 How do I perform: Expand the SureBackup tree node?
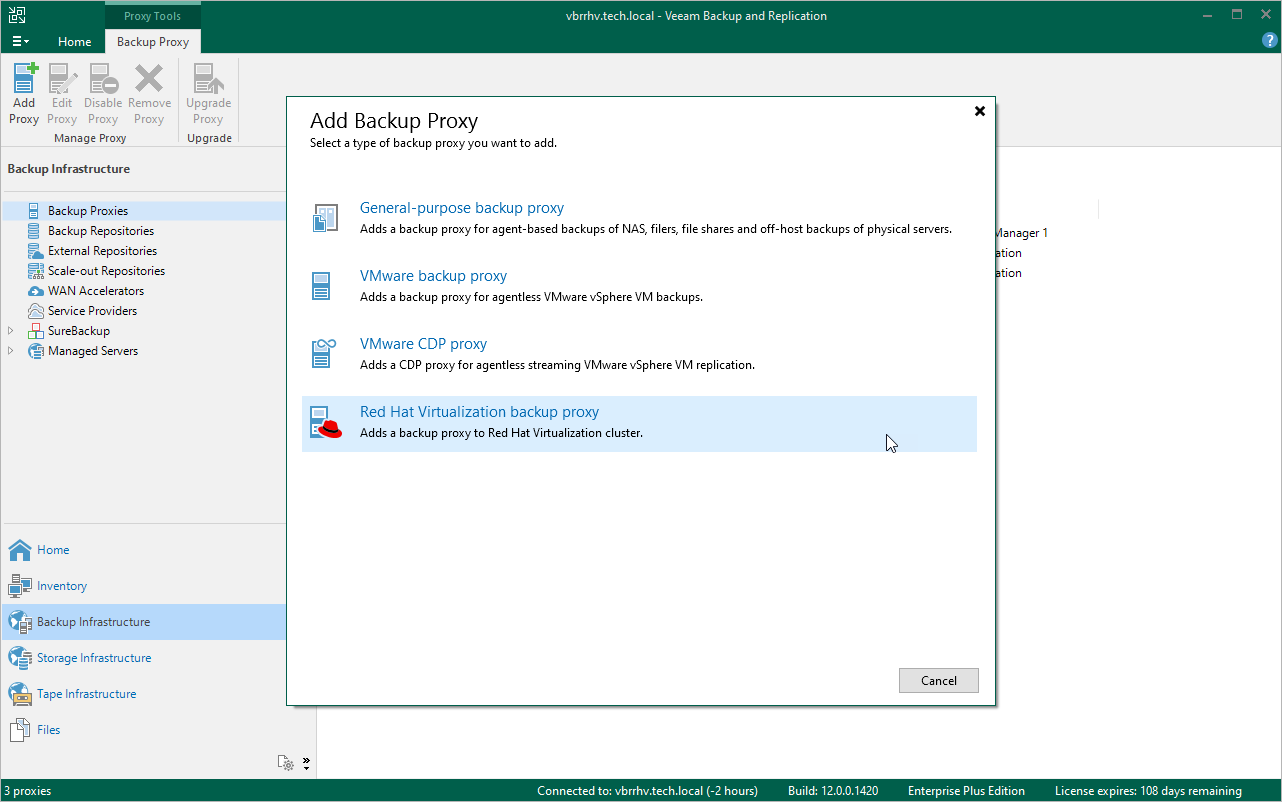[x=11, y=331]
